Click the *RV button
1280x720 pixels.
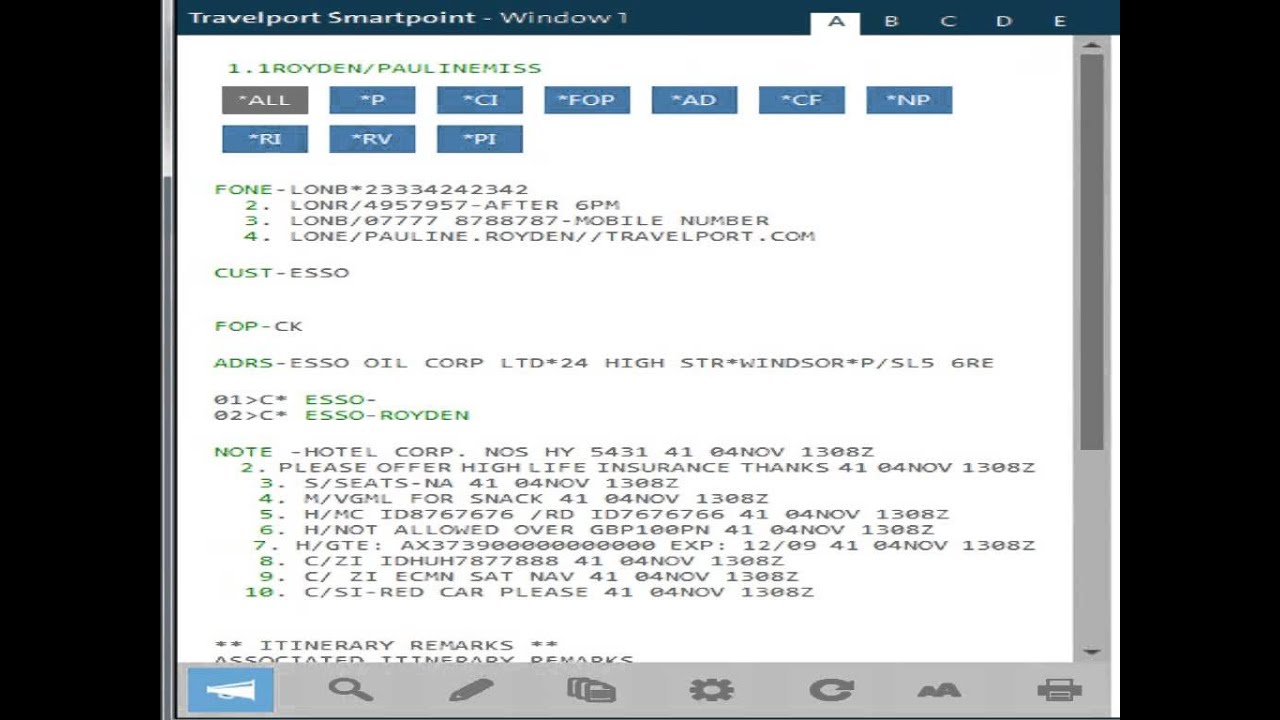[x=372, y=139]
